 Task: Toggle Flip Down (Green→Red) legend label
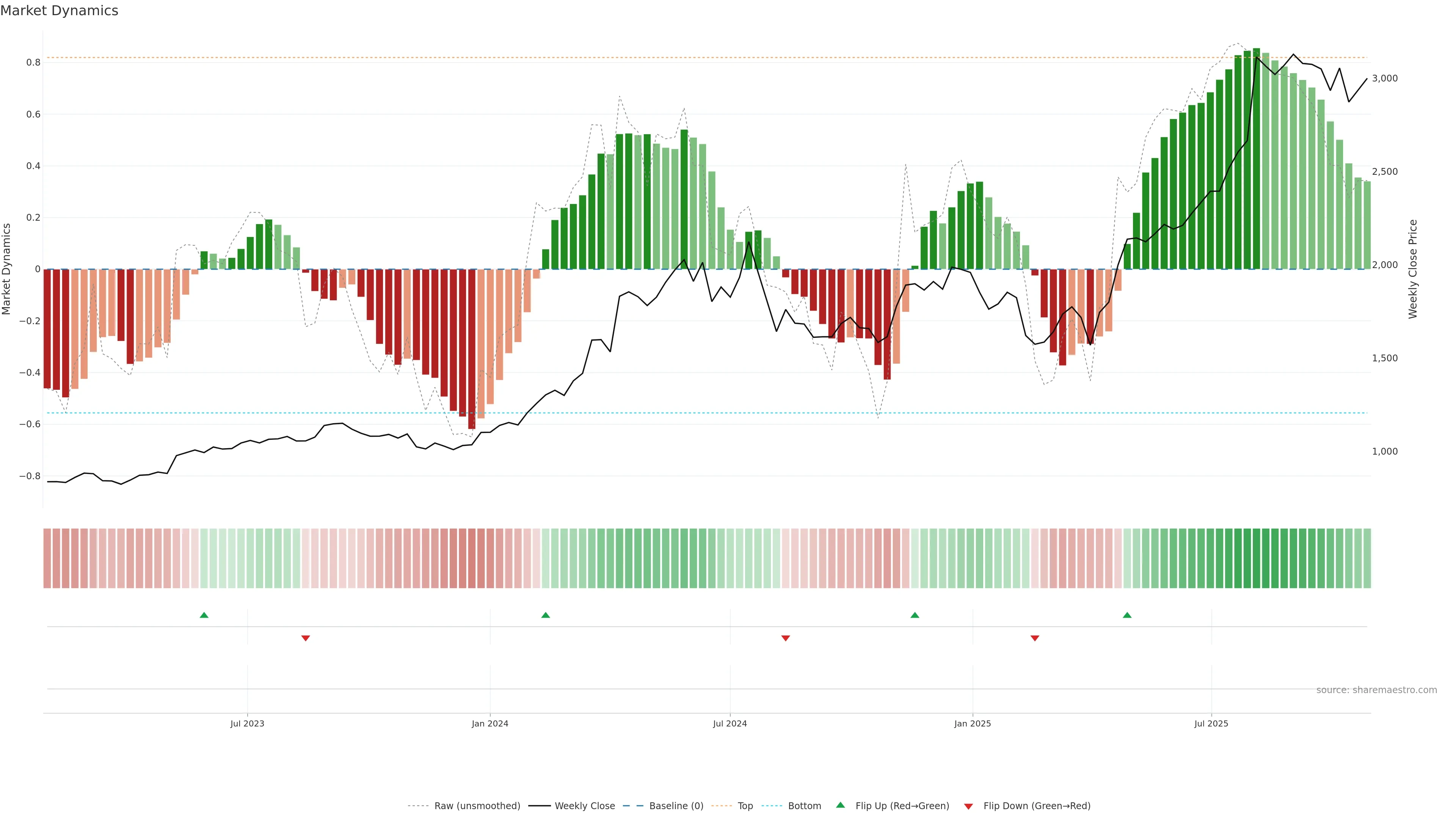[1037, 806]
